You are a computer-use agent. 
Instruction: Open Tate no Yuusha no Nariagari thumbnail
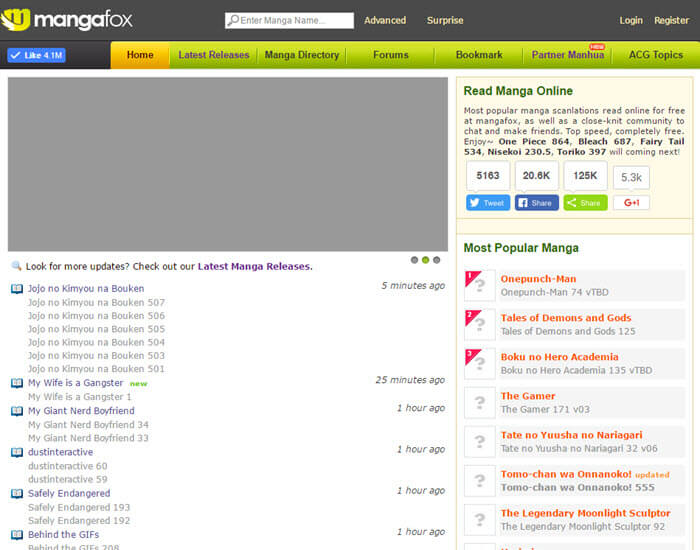pos(480,442)
